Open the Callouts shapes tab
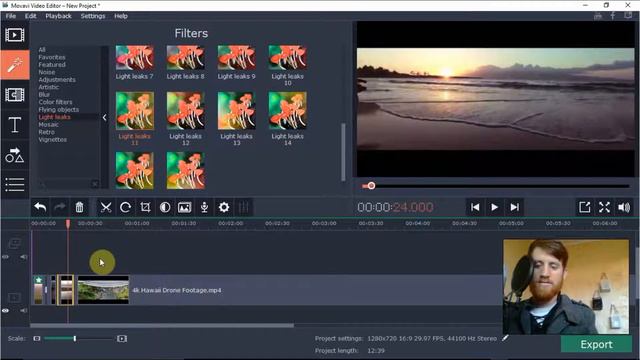This screenshot has height=360, width=640. tap(15, 155)
